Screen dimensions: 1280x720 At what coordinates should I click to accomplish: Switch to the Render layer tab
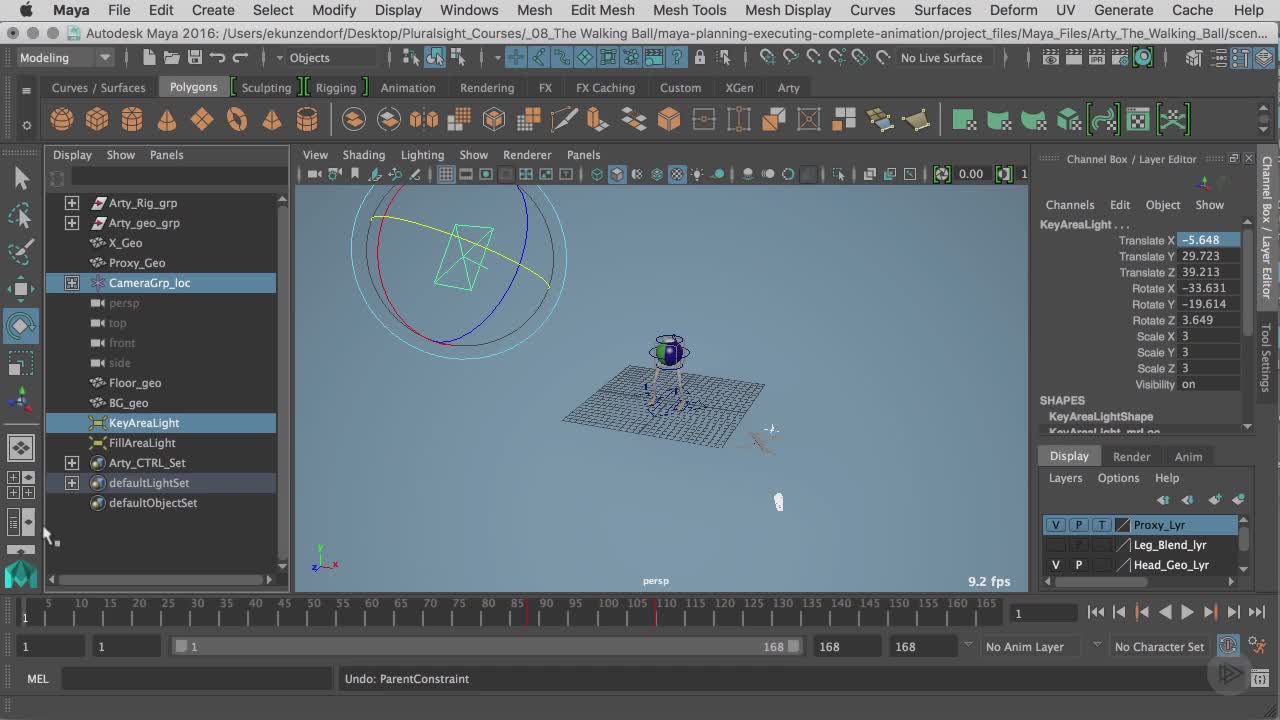(x=1131, y=456)
